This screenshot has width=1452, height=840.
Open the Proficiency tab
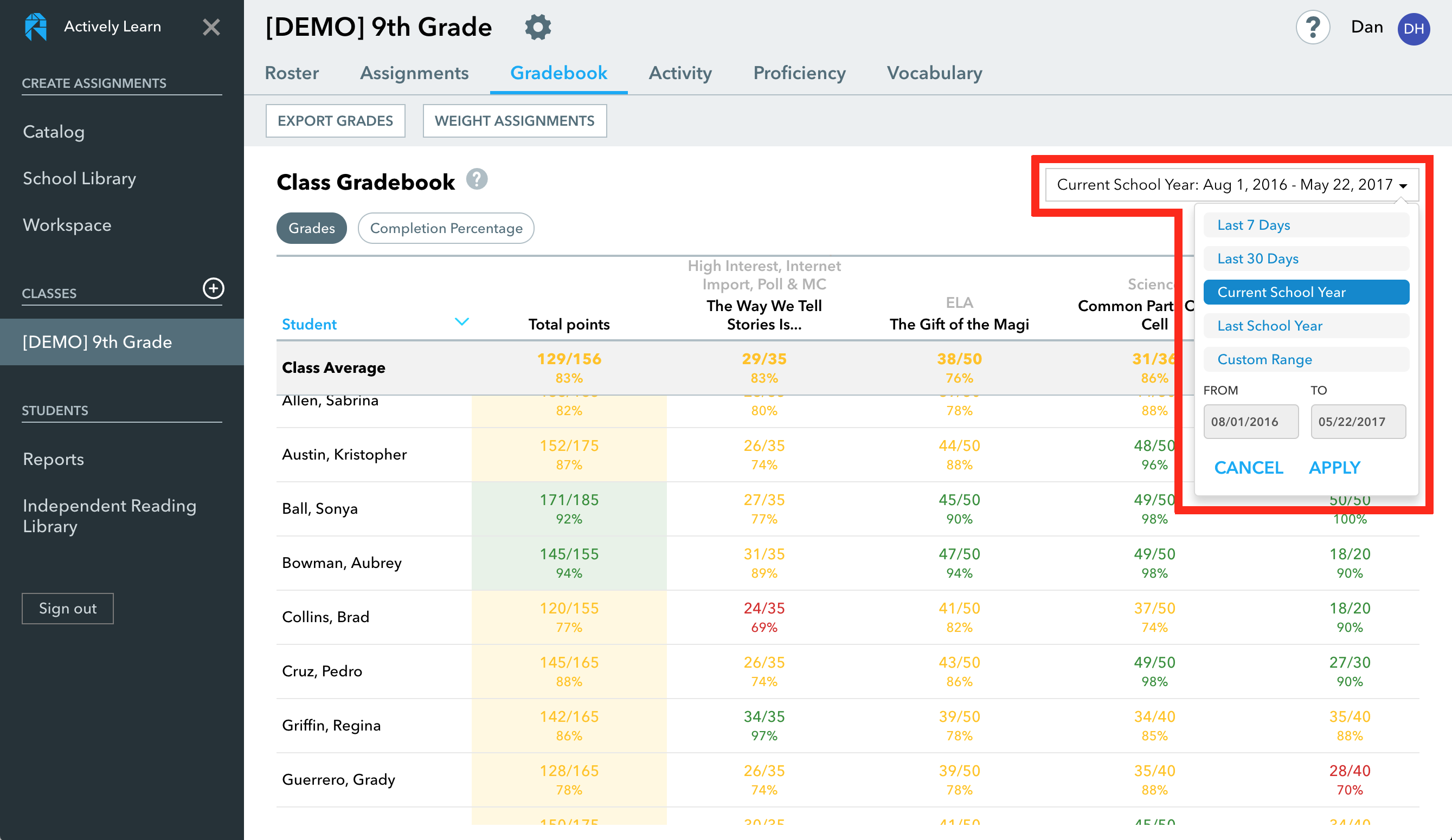(799, 73)
